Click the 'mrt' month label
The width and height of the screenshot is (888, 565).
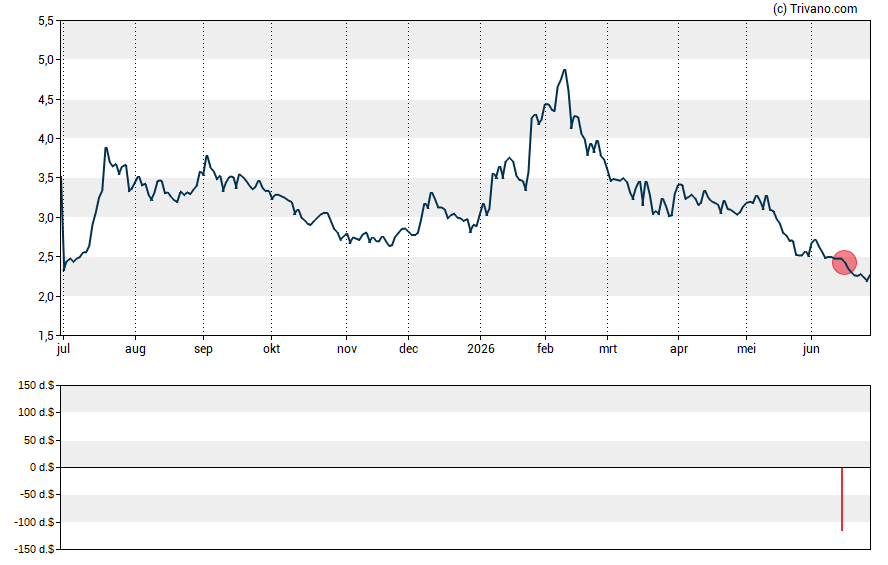click(x=608, y=349)
